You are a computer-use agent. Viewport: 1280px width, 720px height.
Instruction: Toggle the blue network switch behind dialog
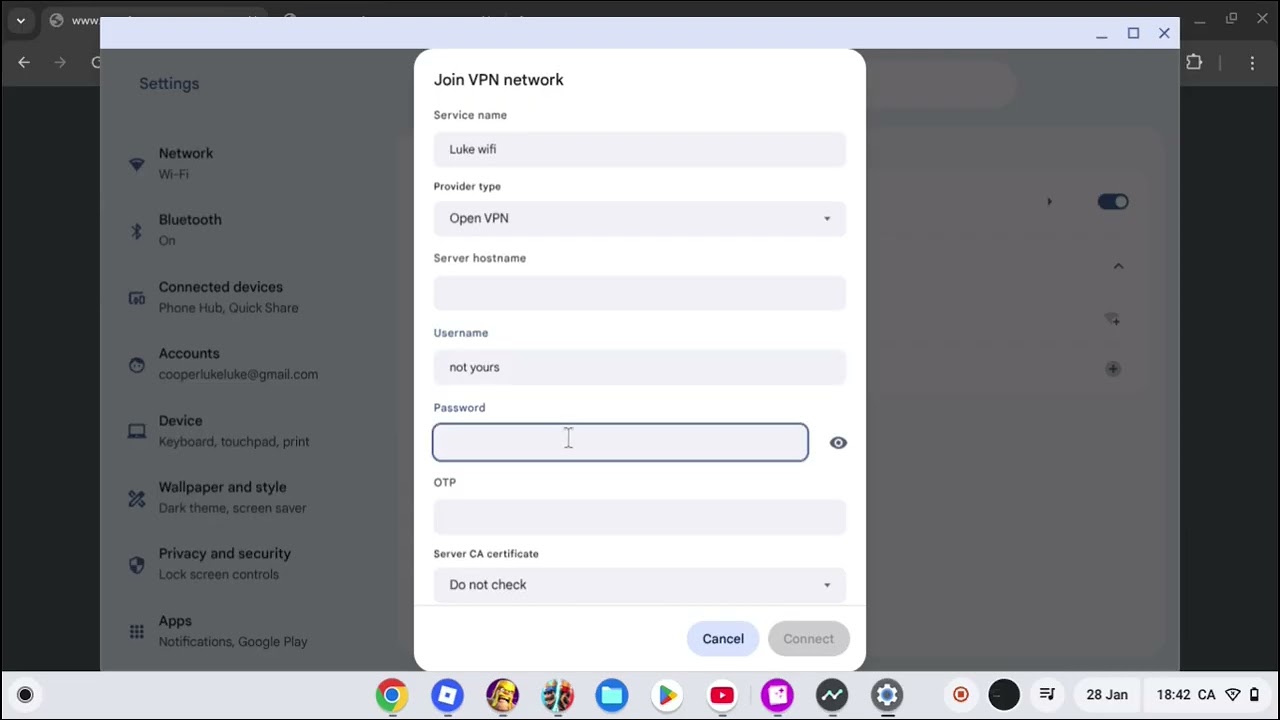point(1113,202)
